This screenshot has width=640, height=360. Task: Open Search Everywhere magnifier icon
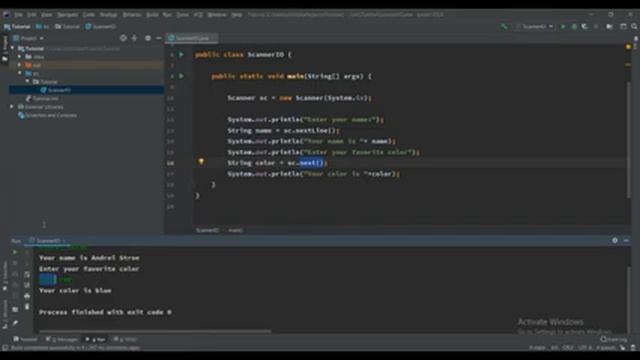634,27
